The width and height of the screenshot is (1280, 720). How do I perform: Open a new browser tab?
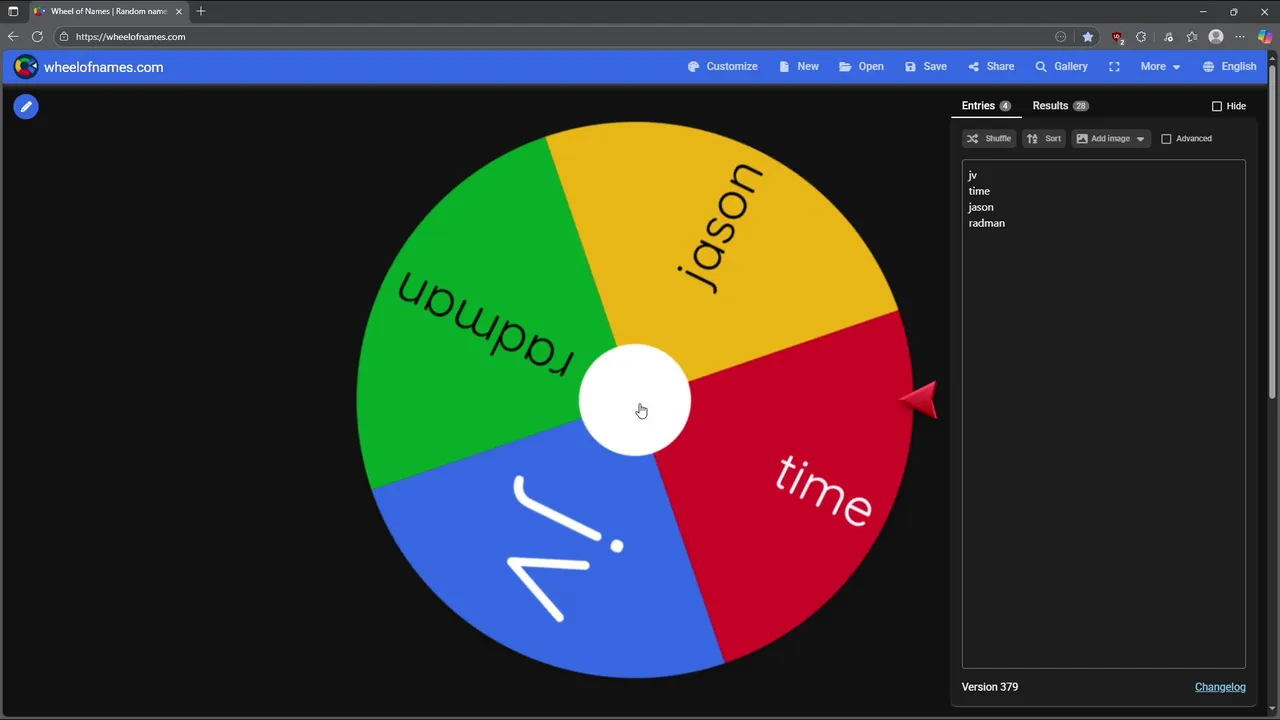tap(201, 11)
